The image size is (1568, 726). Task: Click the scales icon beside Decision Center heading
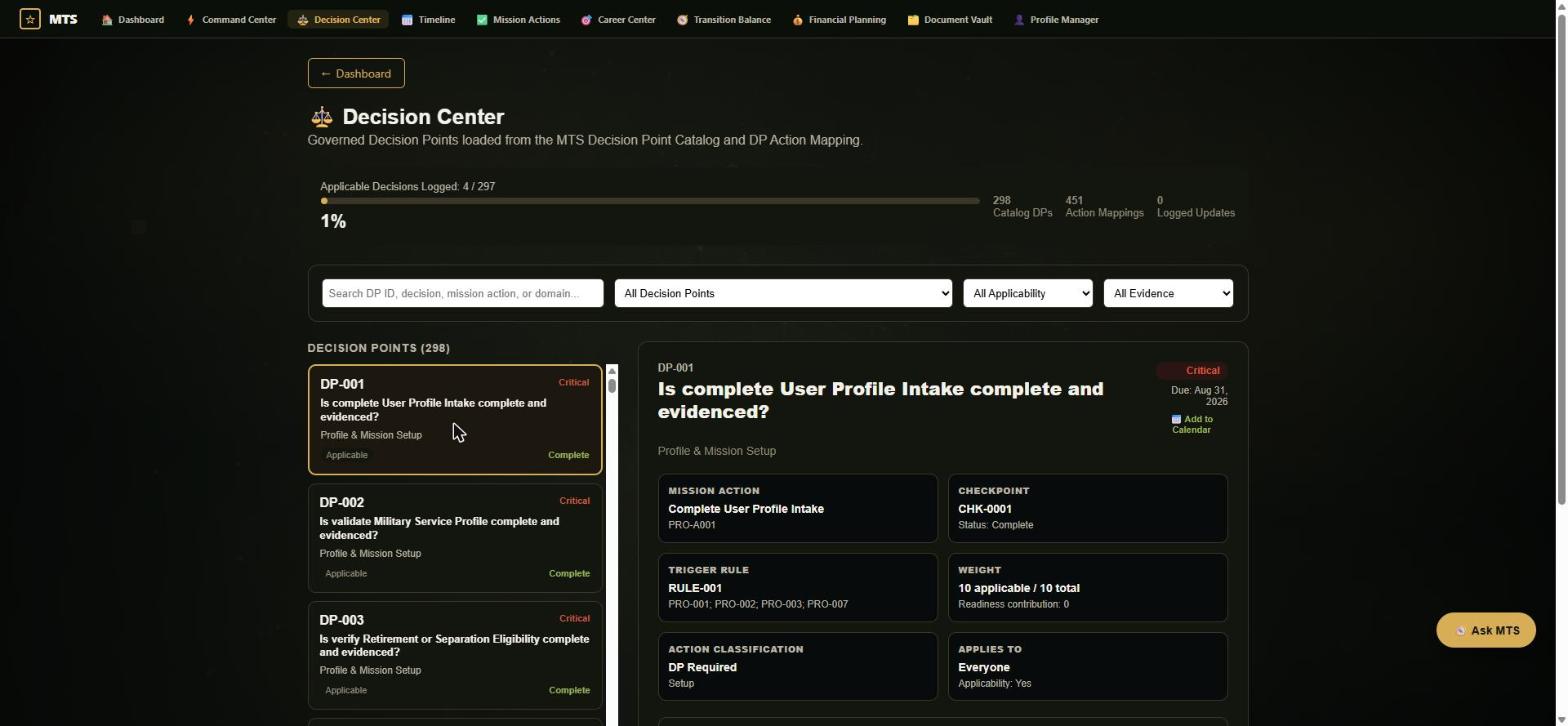click(x=321, y=117)
